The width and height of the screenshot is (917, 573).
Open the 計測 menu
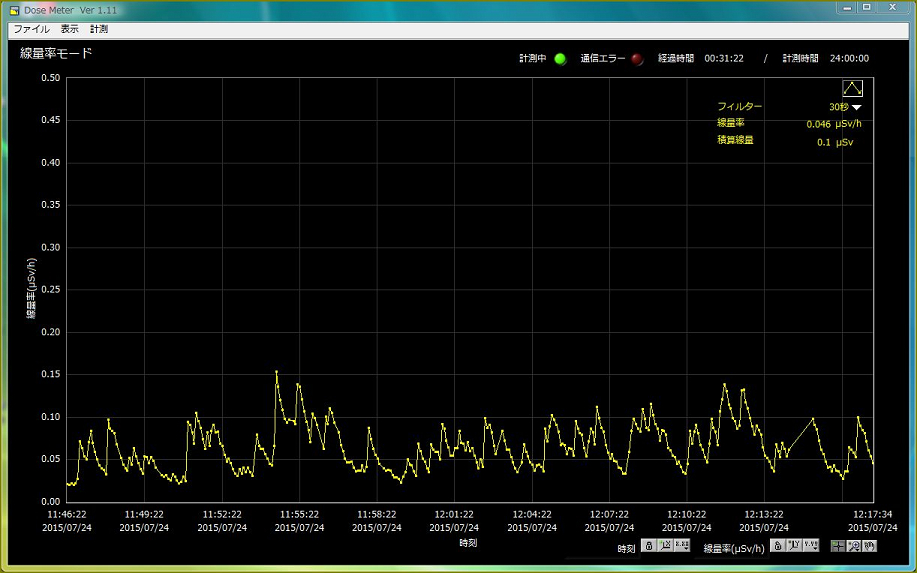pyautogui.click(x=98, y=29)
